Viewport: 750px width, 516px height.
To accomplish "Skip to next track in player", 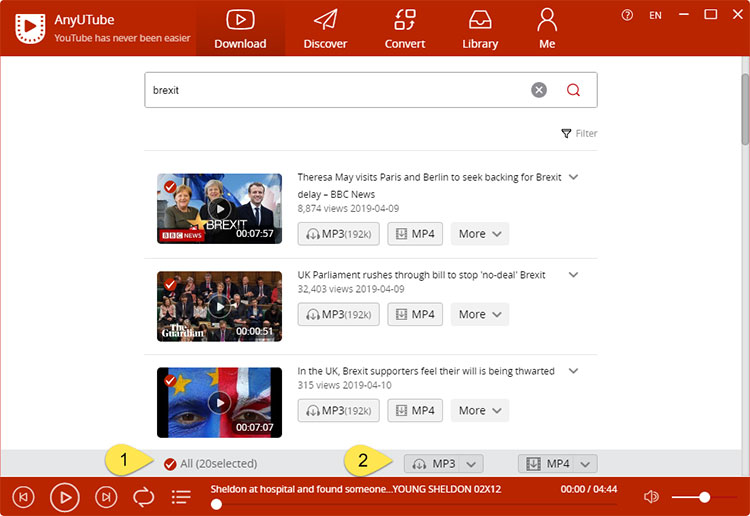I will point(106,497).
